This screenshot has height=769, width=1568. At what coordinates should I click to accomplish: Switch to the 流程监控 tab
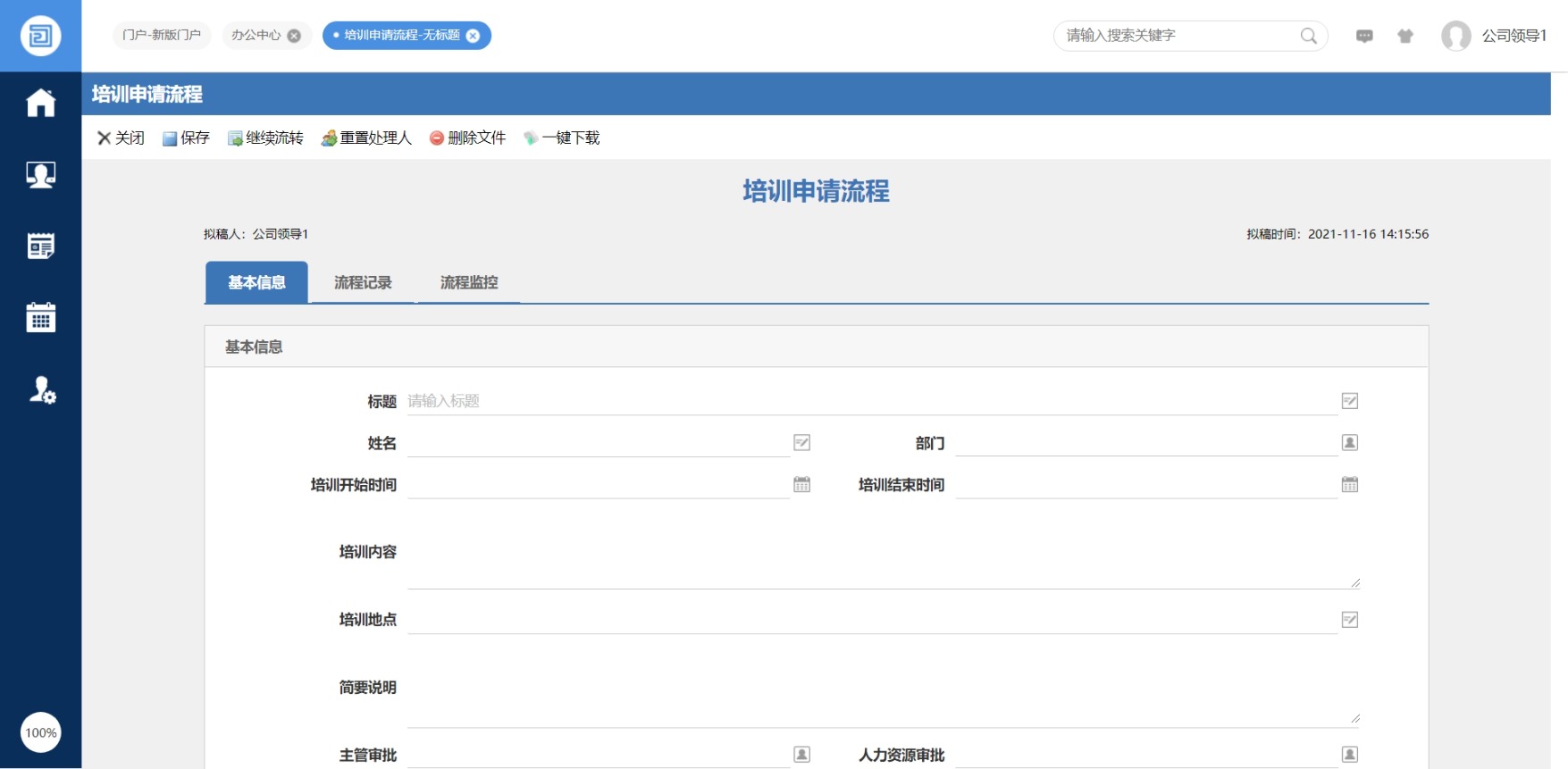[x=469, y=282]
